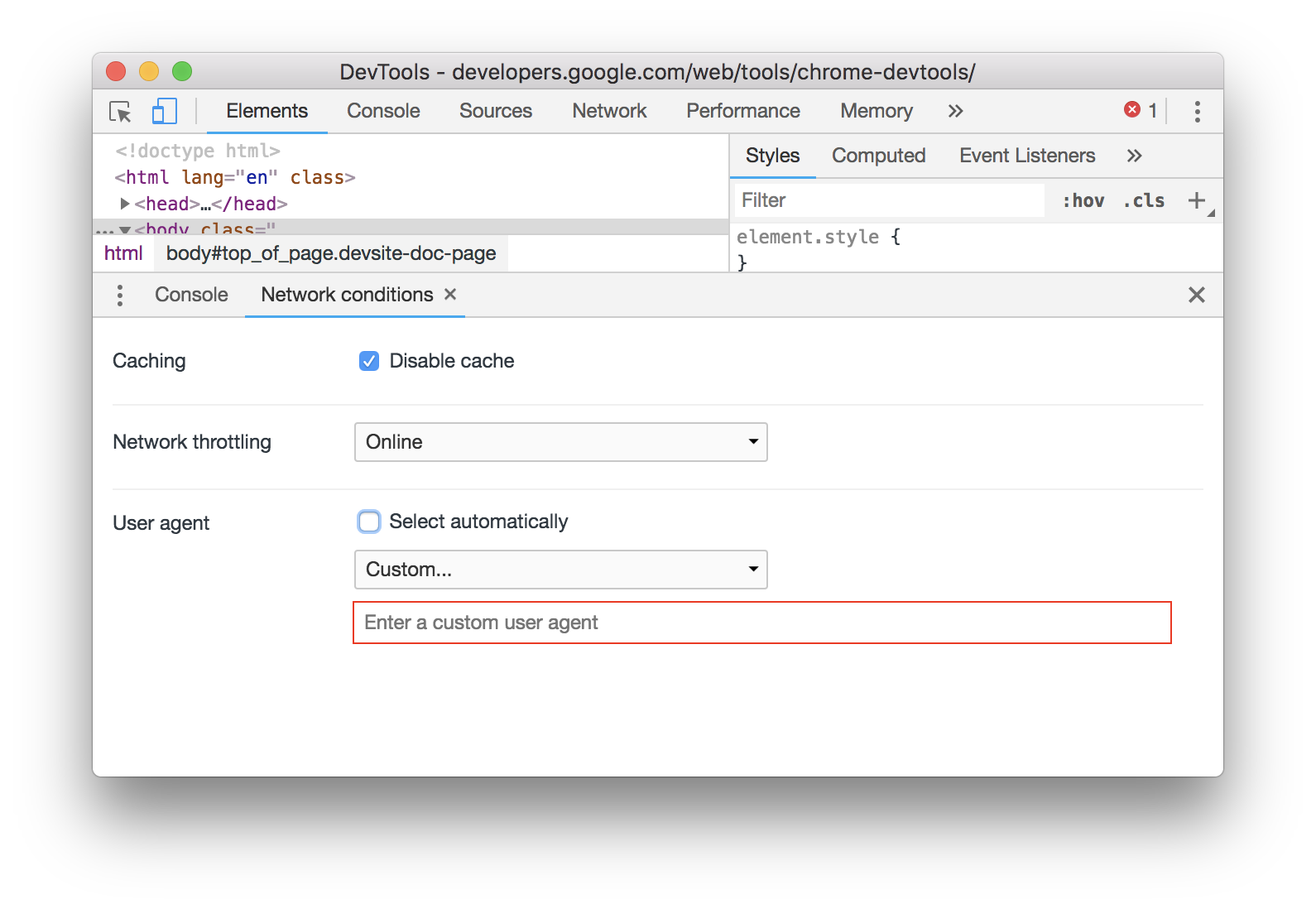
Task: Open the Console panel tab
Action: coord(383,111)
